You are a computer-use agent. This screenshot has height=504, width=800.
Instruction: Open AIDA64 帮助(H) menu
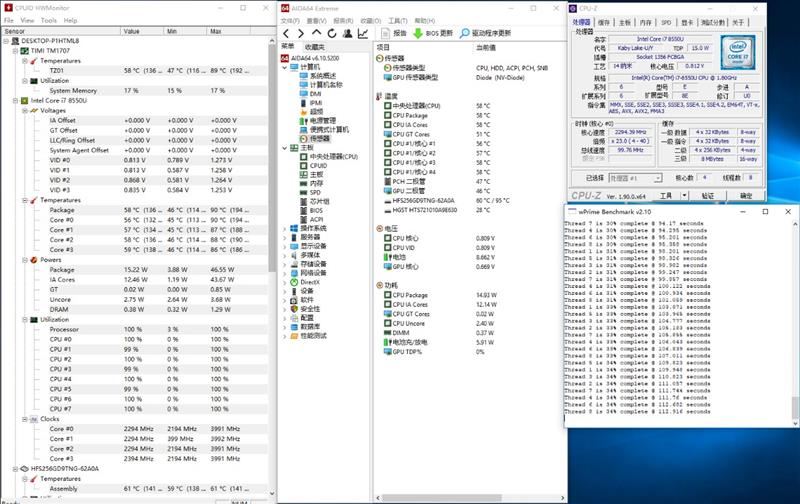tap(424, 21)
